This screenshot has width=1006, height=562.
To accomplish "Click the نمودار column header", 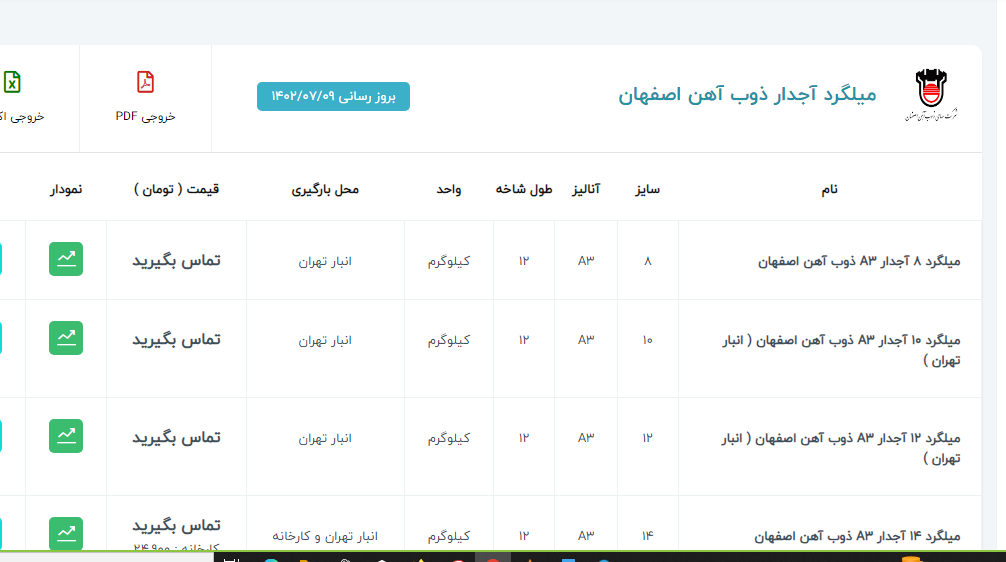I will click(x=66, y=188).
